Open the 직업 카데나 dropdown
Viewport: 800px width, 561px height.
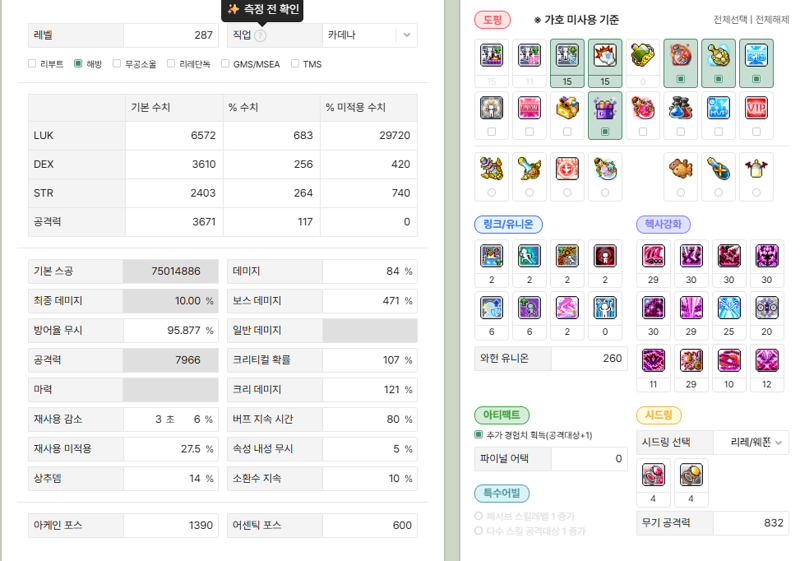(x=370, y=35)
